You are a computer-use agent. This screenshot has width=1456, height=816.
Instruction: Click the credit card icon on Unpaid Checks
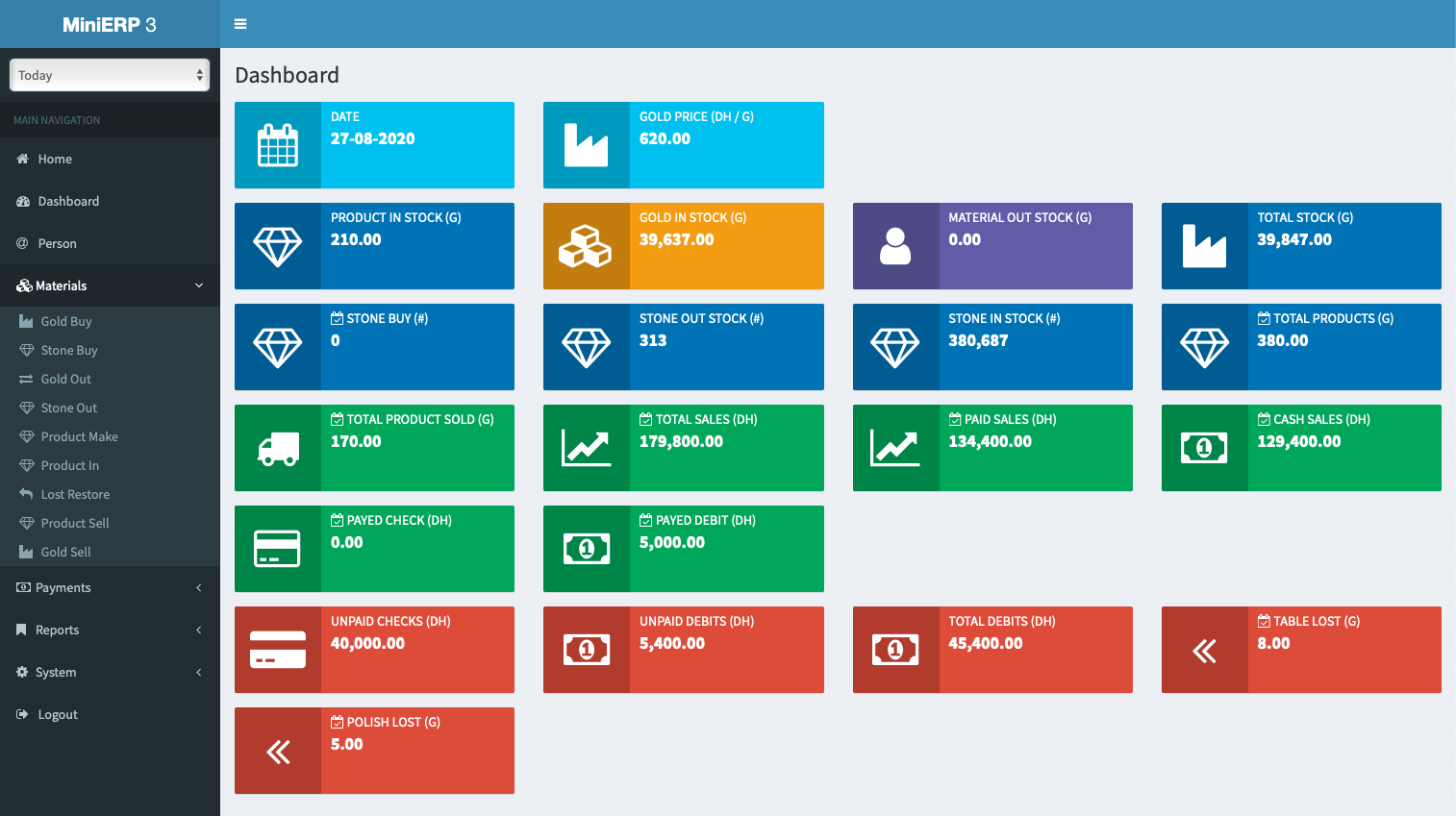pos(278,650)
